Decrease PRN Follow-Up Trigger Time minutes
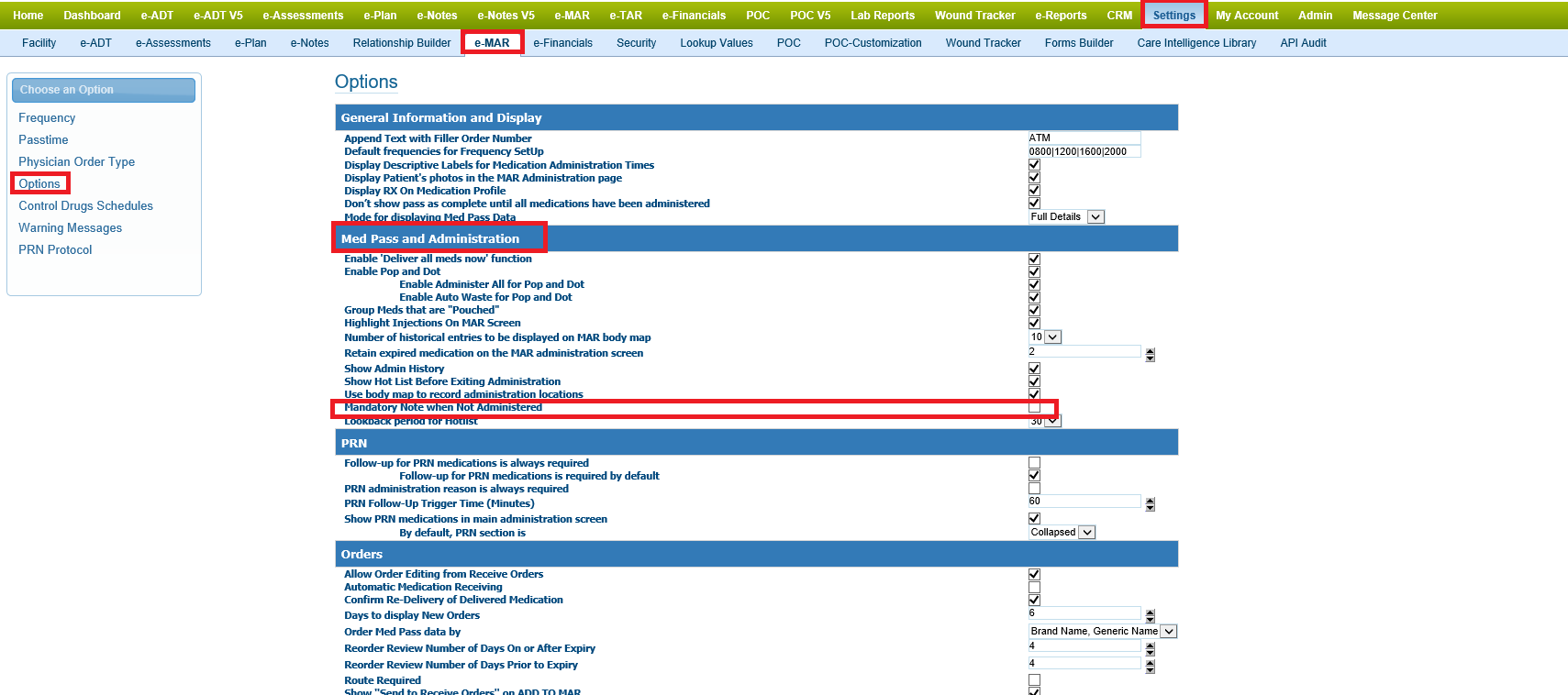The height and width of the screenshot is (695, 1568). point(1150,508)
